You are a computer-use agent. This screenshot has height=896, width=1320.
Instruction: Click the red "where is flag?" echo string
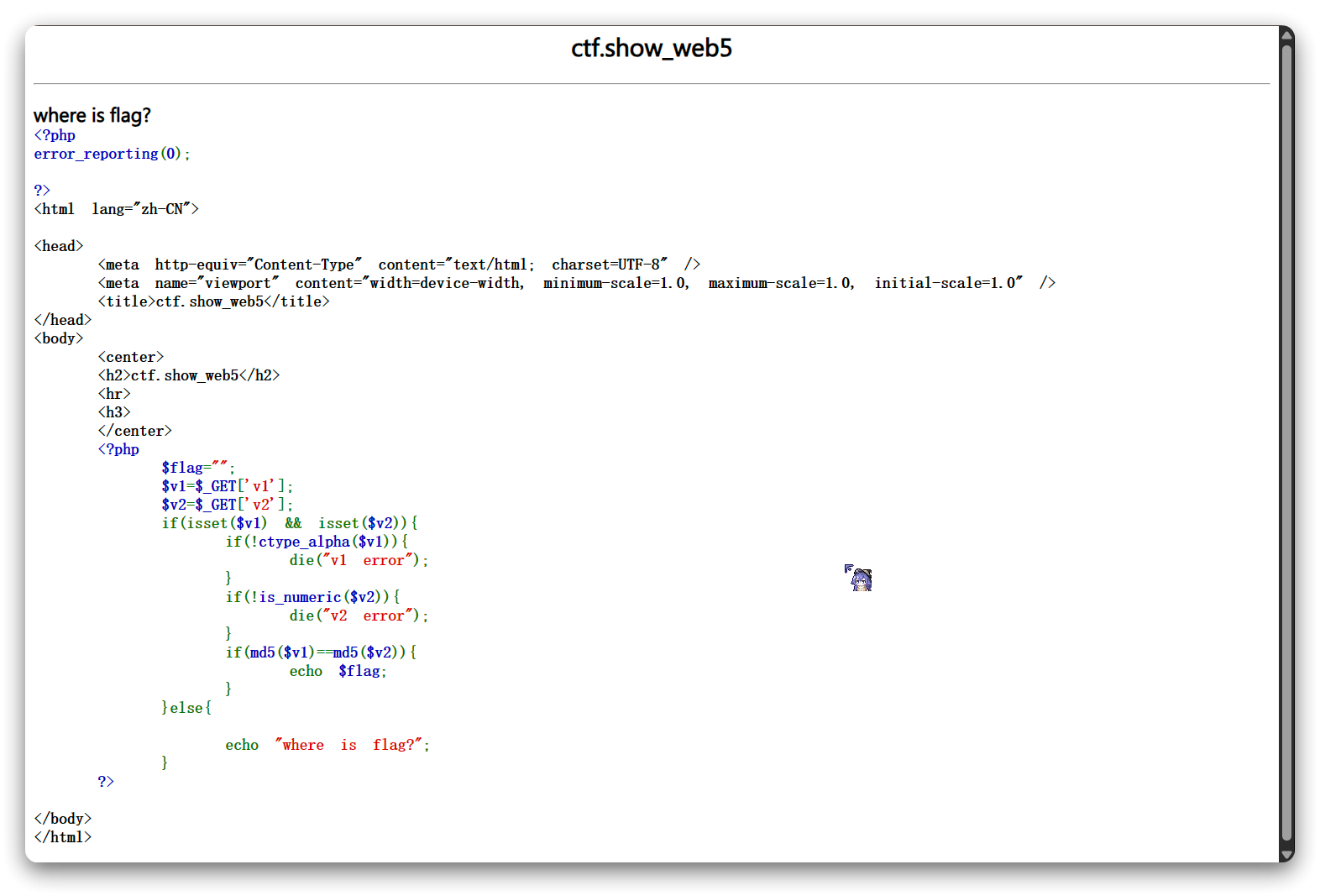tap(348, 745)
